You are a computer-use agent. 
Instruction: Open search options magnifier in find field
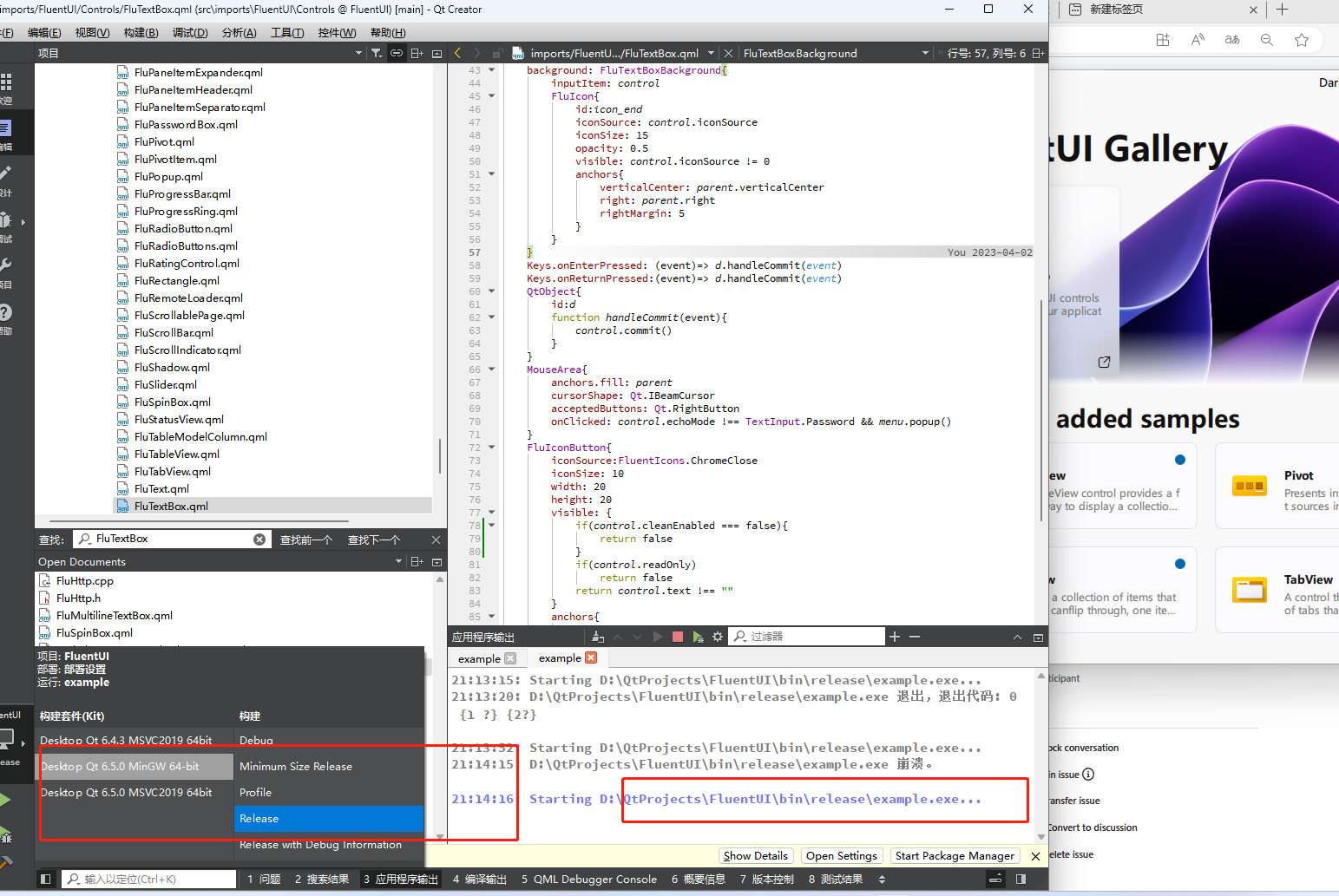click(x=85, y=539)
